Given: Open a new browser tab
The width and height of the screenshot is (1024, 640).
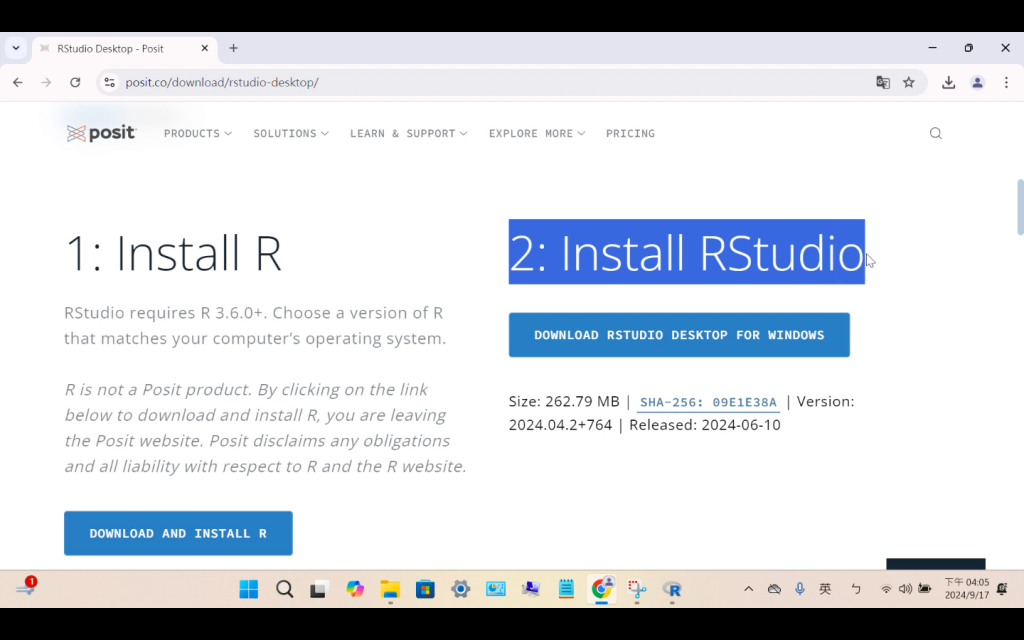Looking at the screenshot, I should [x=233, y=48].
